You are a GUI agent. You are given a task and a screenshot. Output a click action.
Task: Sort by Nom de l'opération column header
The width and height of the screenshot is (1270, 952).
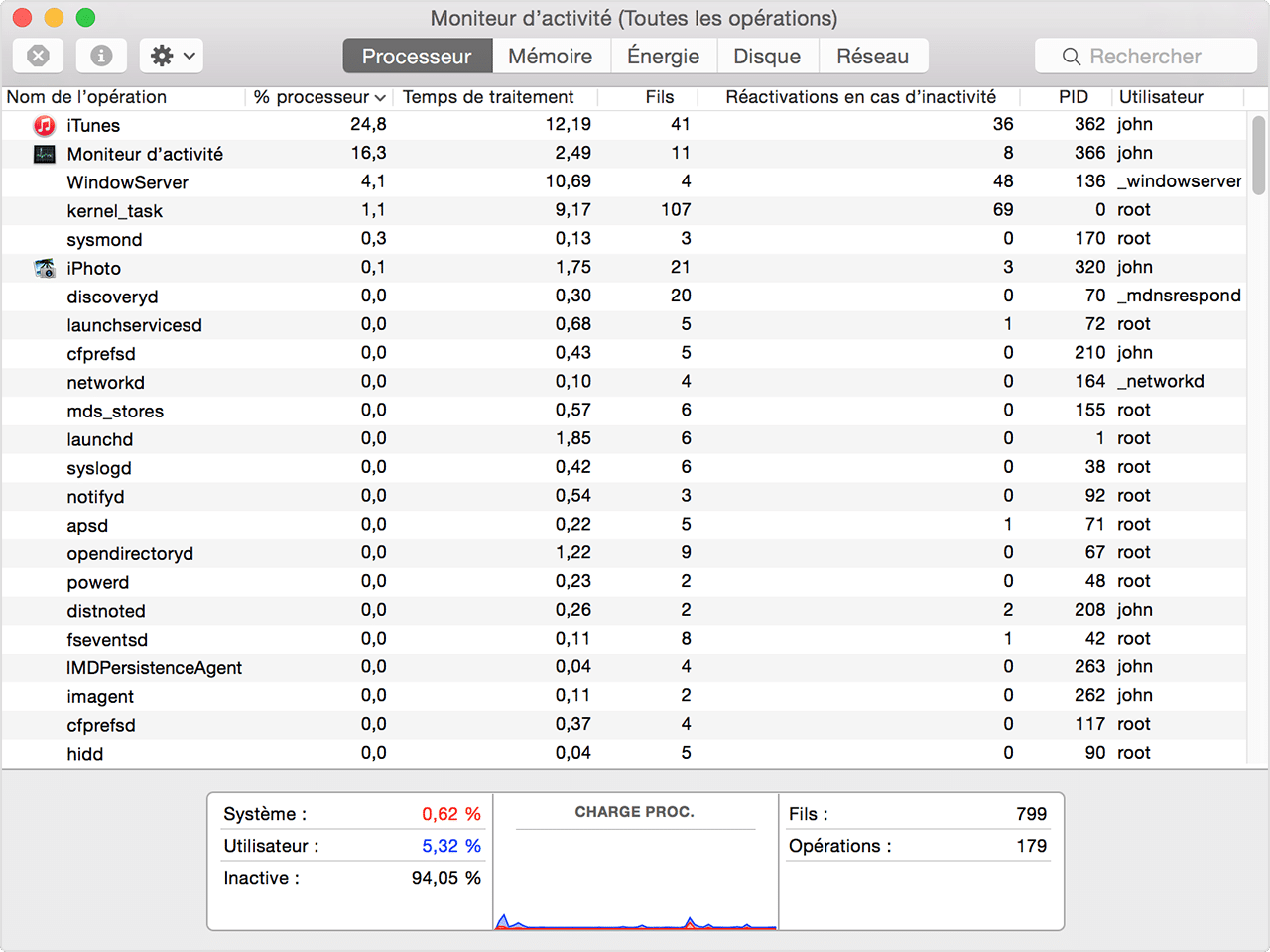tap(87, 97)
